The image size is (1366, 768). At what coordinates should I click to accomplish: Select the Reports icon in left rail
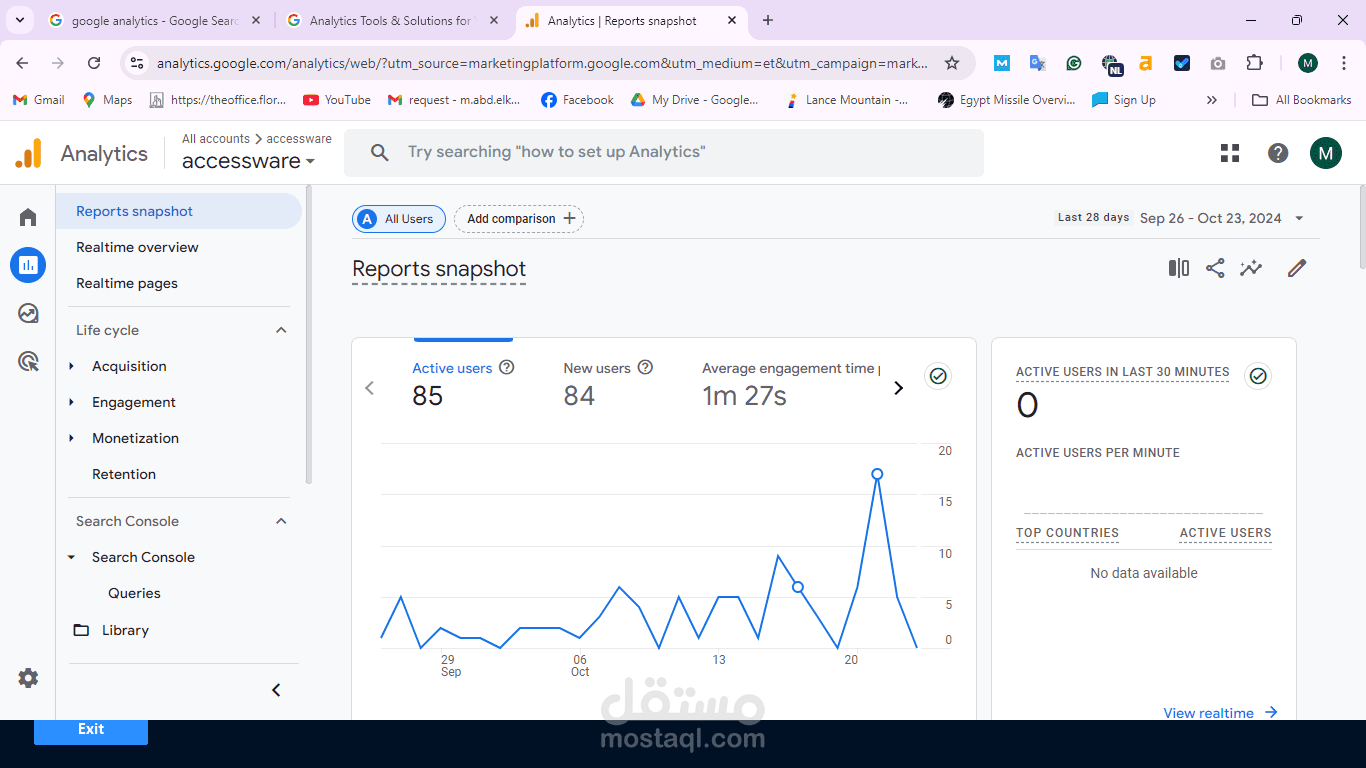[28, 265]
